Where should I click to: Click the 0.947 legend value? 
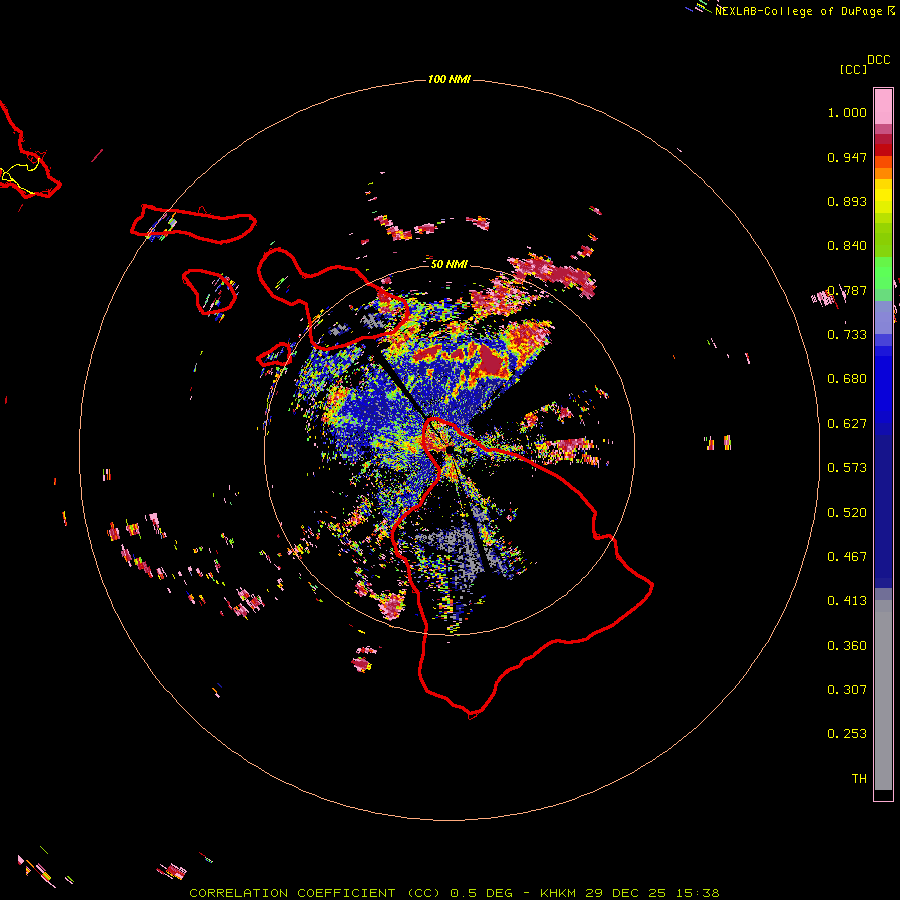click(847, 157)
